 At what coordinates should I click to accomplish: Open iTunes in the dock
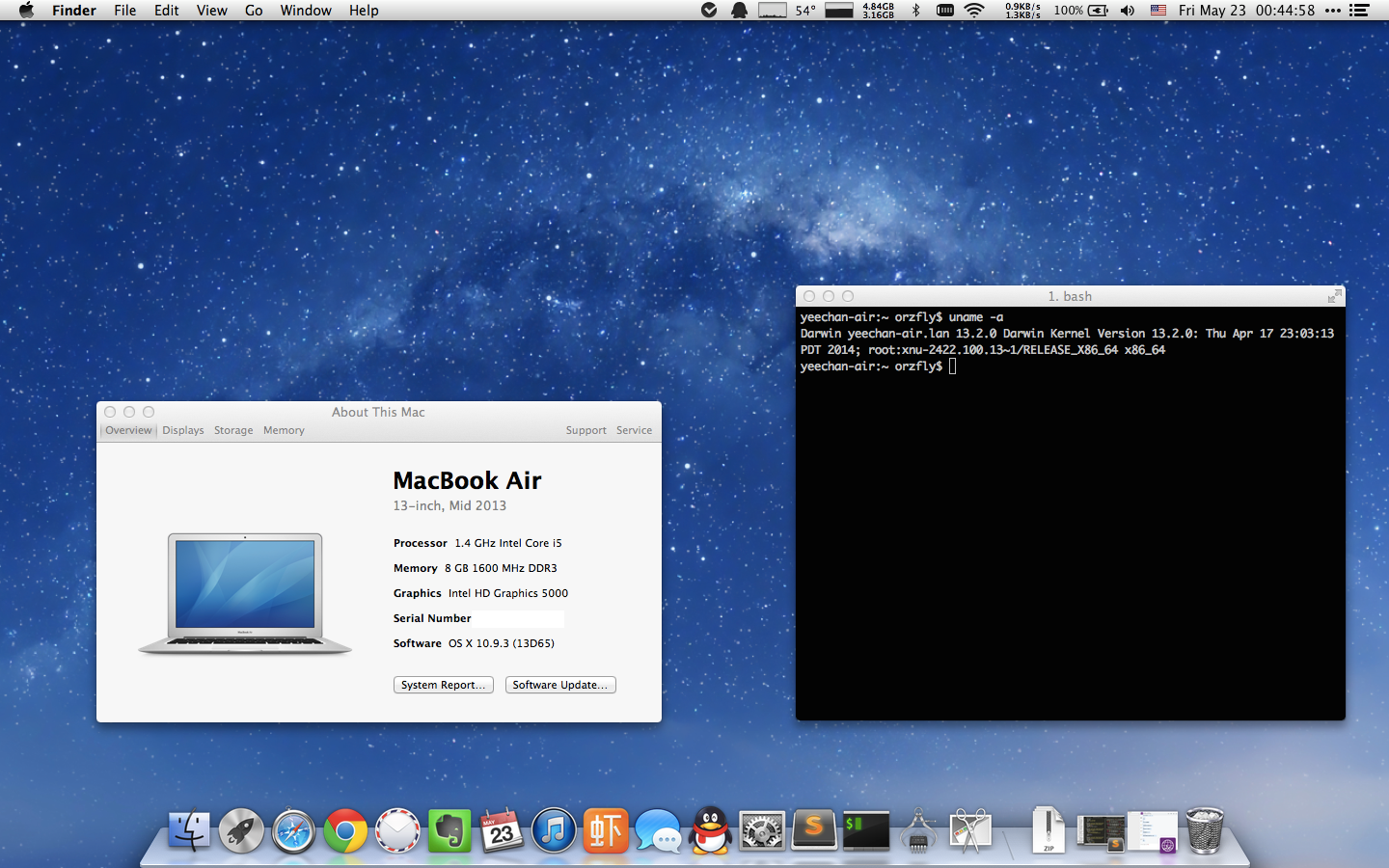pyautogui.click(x=554, y=830)
